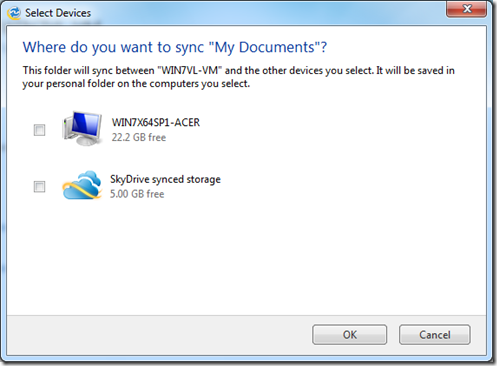Confirm selection with the OK button

349,334
